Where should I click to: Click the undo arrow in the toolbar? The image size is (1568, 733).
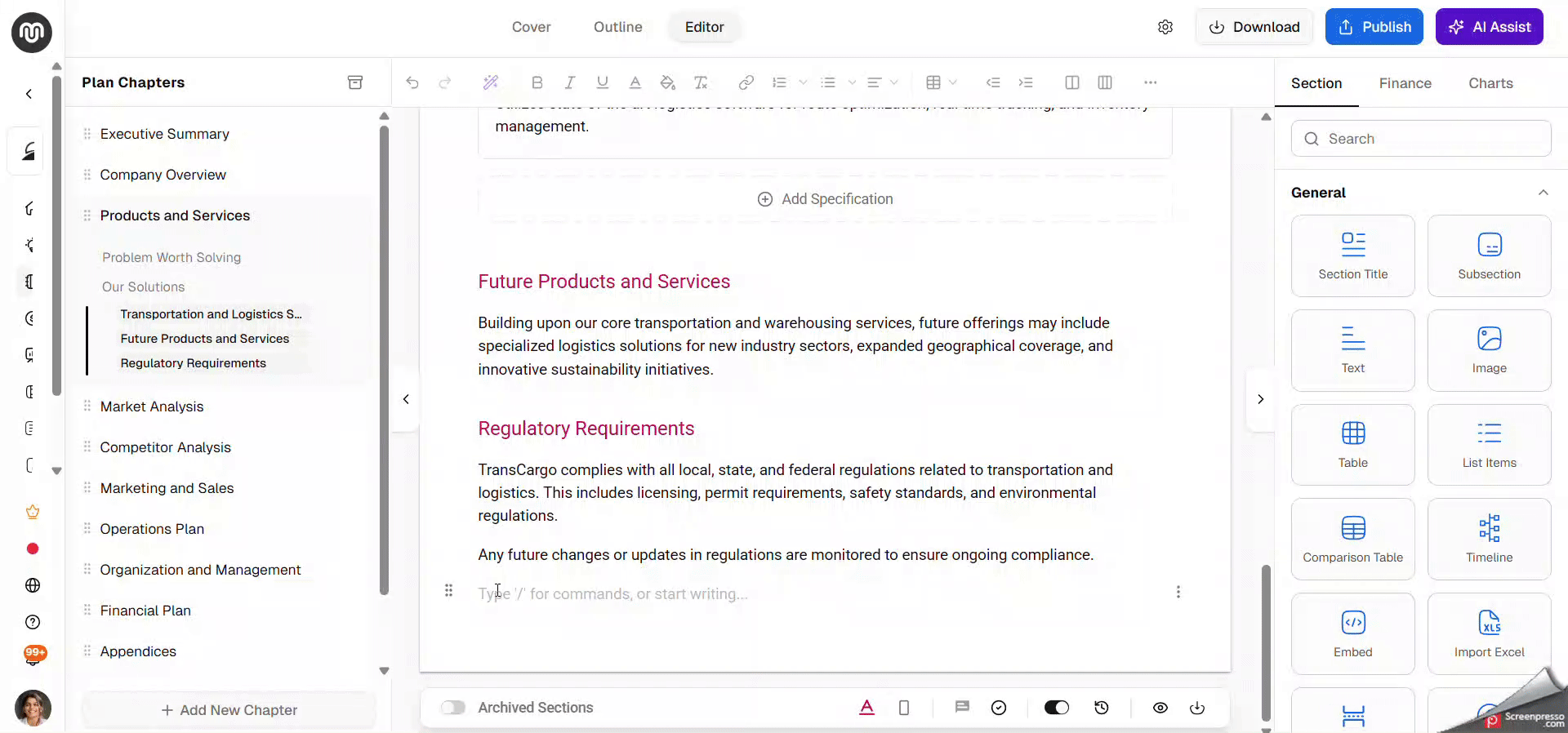412,82
